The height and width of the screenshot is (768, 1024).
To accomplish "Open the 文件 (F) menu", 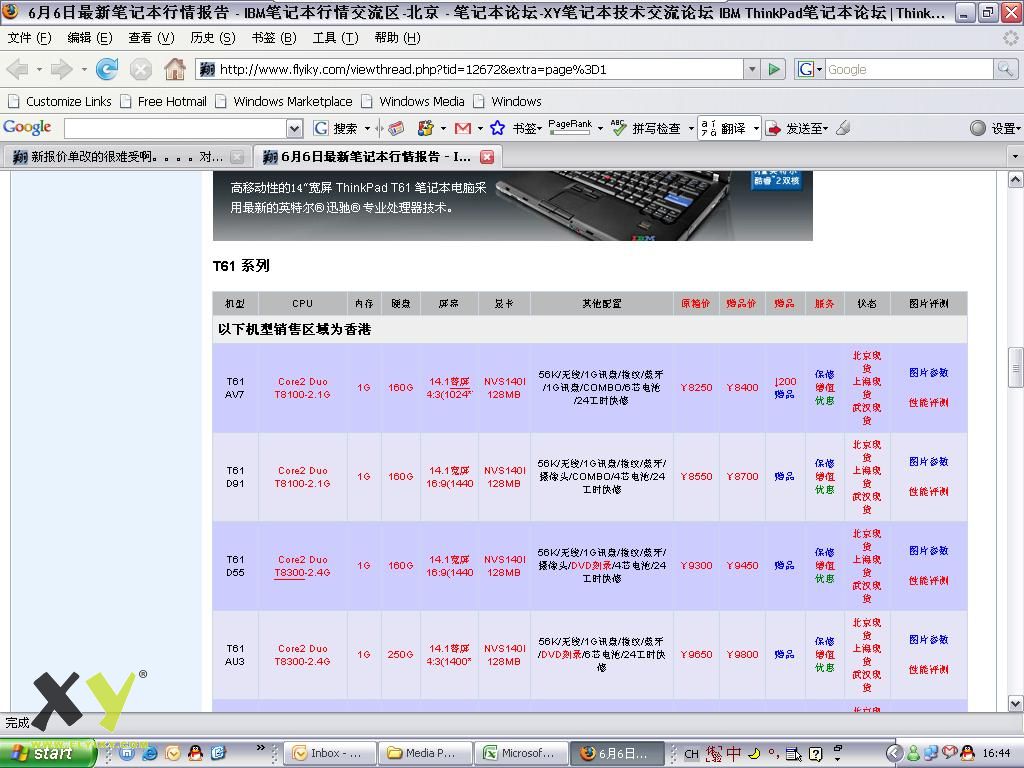I will click(29, 38).
